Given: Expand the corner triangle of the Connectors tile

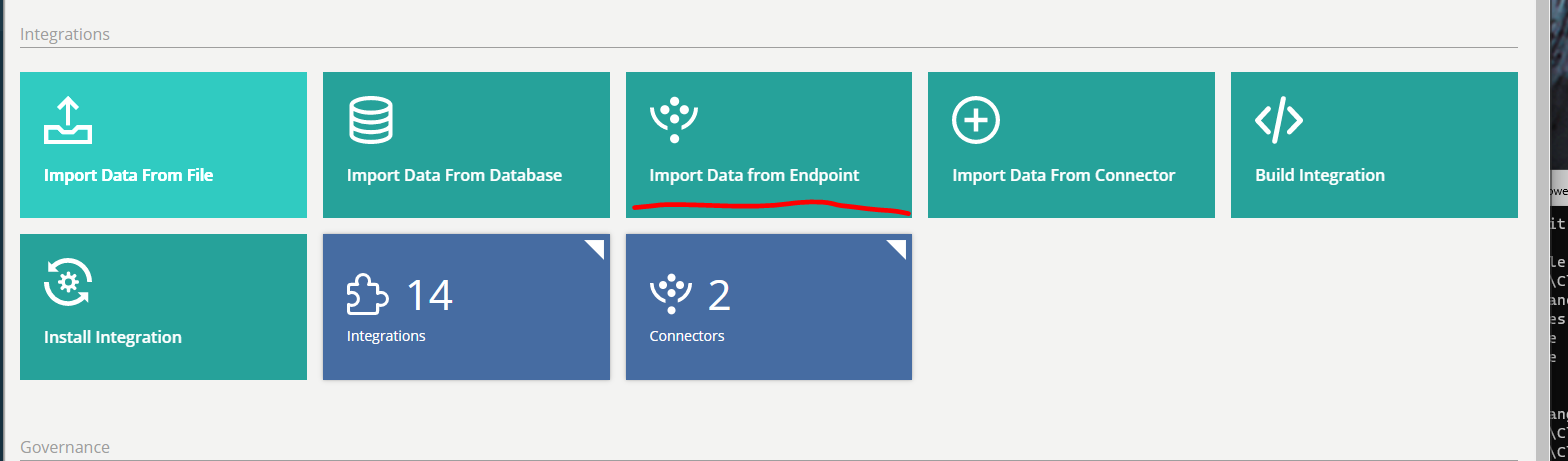Looking at the screenshot, I should tap(896, 249).
